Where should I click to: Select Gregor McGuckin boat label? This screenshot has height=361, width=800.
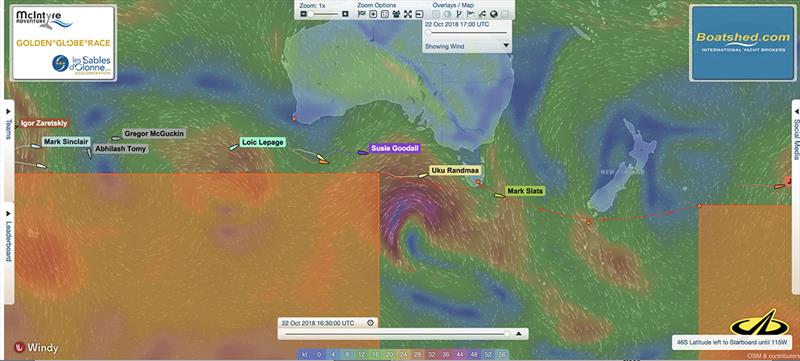click(x=154, y=134)
